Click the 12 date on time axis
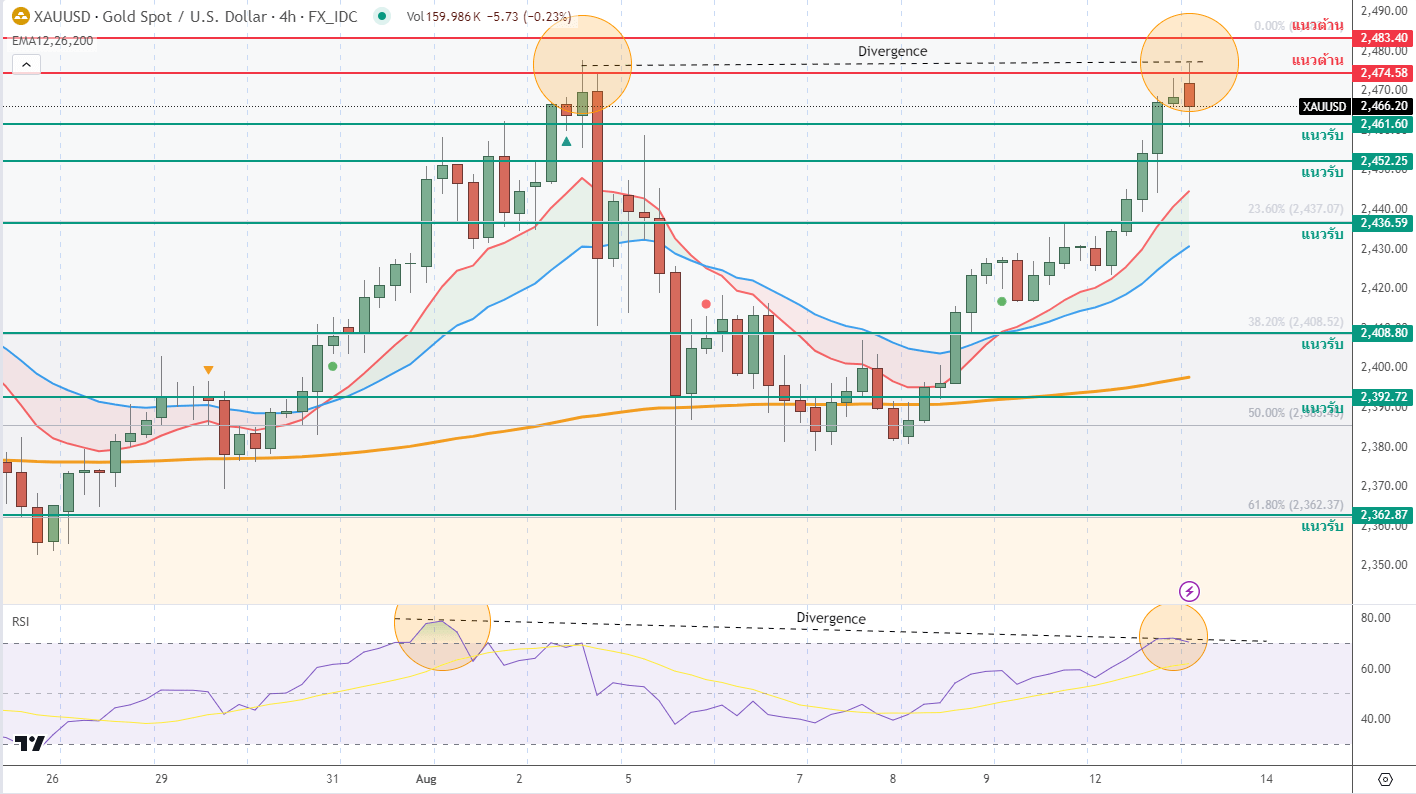This screenshot has height=794, width=1416. tap(1095, 779)
